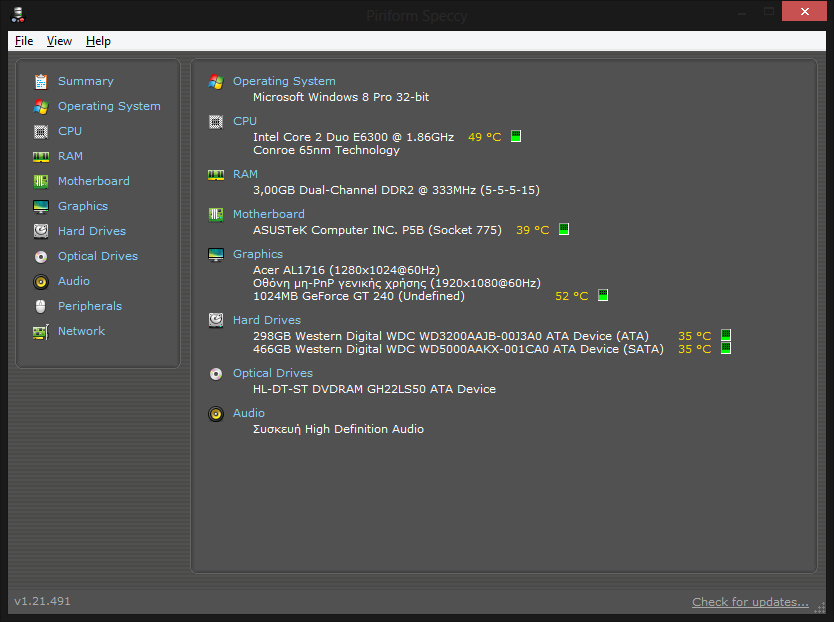834x622 pixels.
Task: Click the Hard Drives icon in sidebar
Action: coord(41,231)
